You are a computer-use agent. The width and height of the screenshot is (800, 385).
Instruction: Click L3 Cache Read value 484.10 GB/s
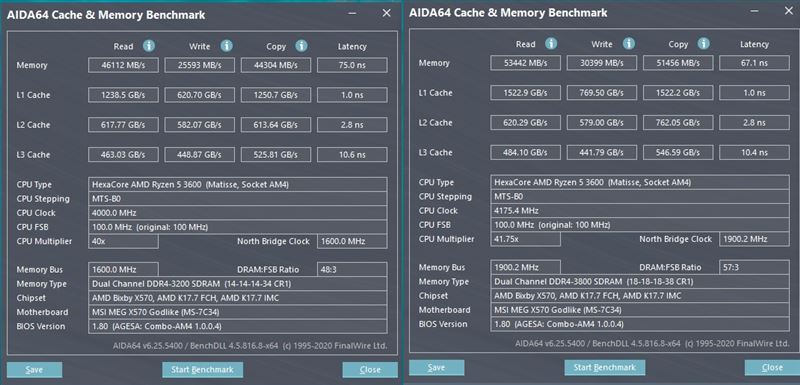point(526,152)
